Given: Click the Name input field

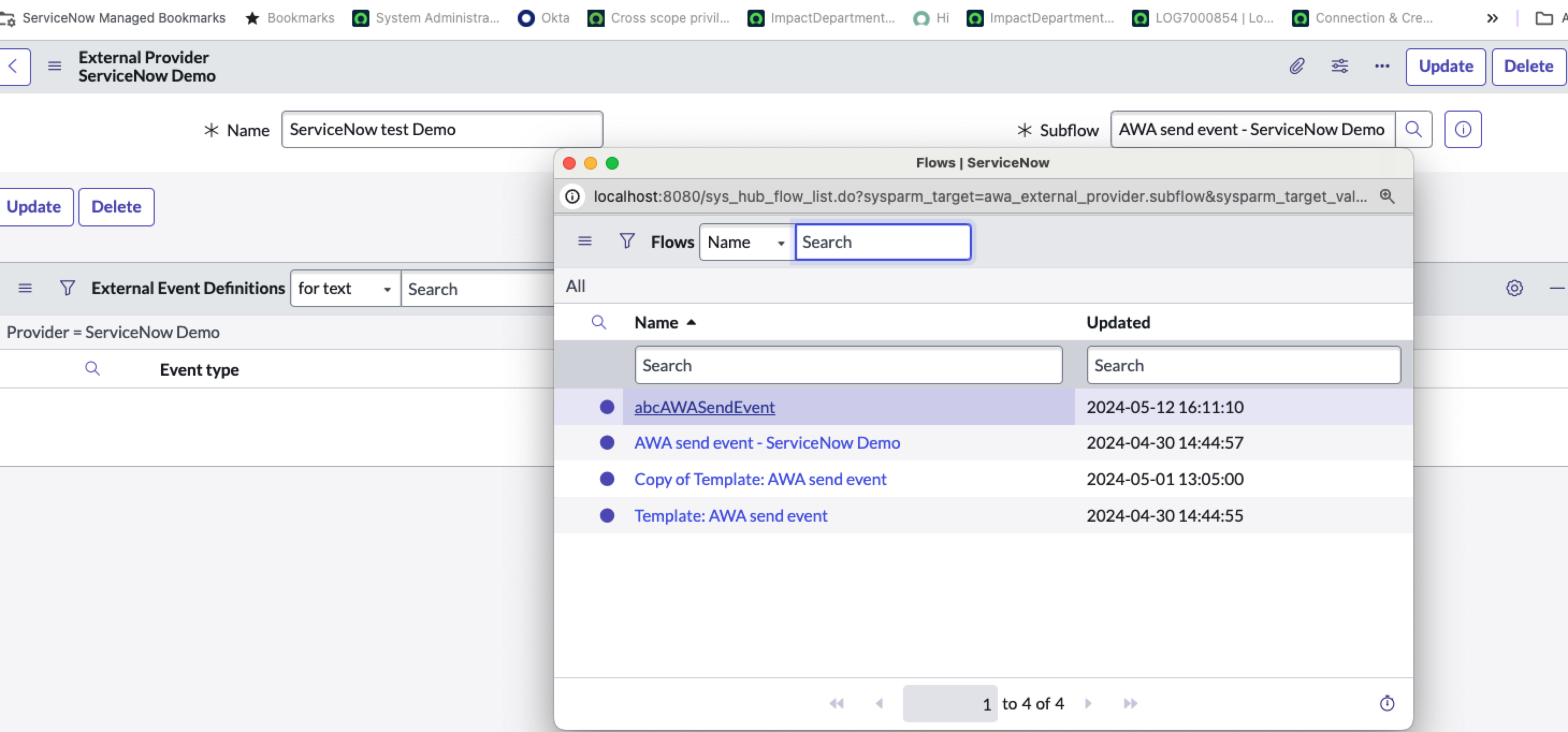Looking at the screenshot, I should pos(442,129).
